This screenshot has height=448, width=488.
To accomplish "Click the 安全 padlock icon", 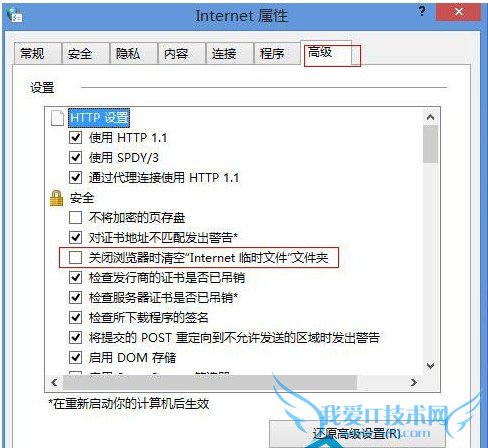I will coord(56,198).
